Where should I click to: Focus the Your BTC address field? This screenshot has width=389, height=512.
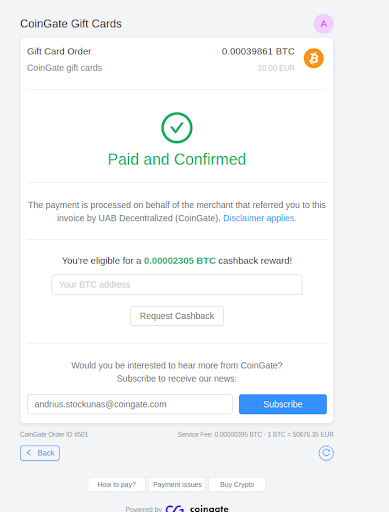[177, 284]
